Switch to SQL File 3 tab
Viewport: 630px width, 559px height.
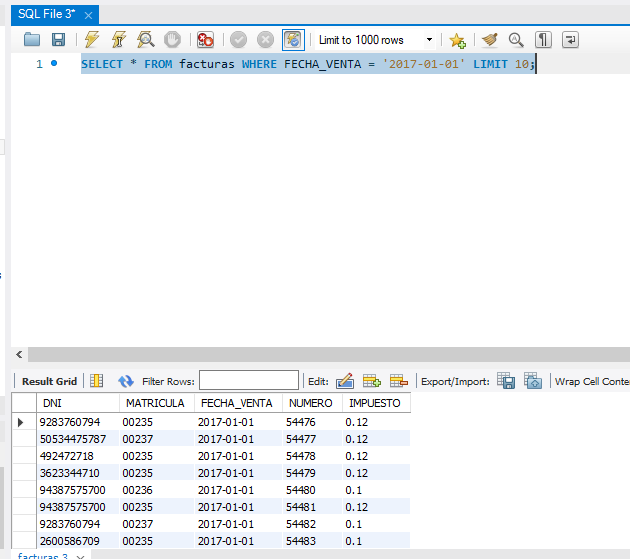click(x=47, y=14)
